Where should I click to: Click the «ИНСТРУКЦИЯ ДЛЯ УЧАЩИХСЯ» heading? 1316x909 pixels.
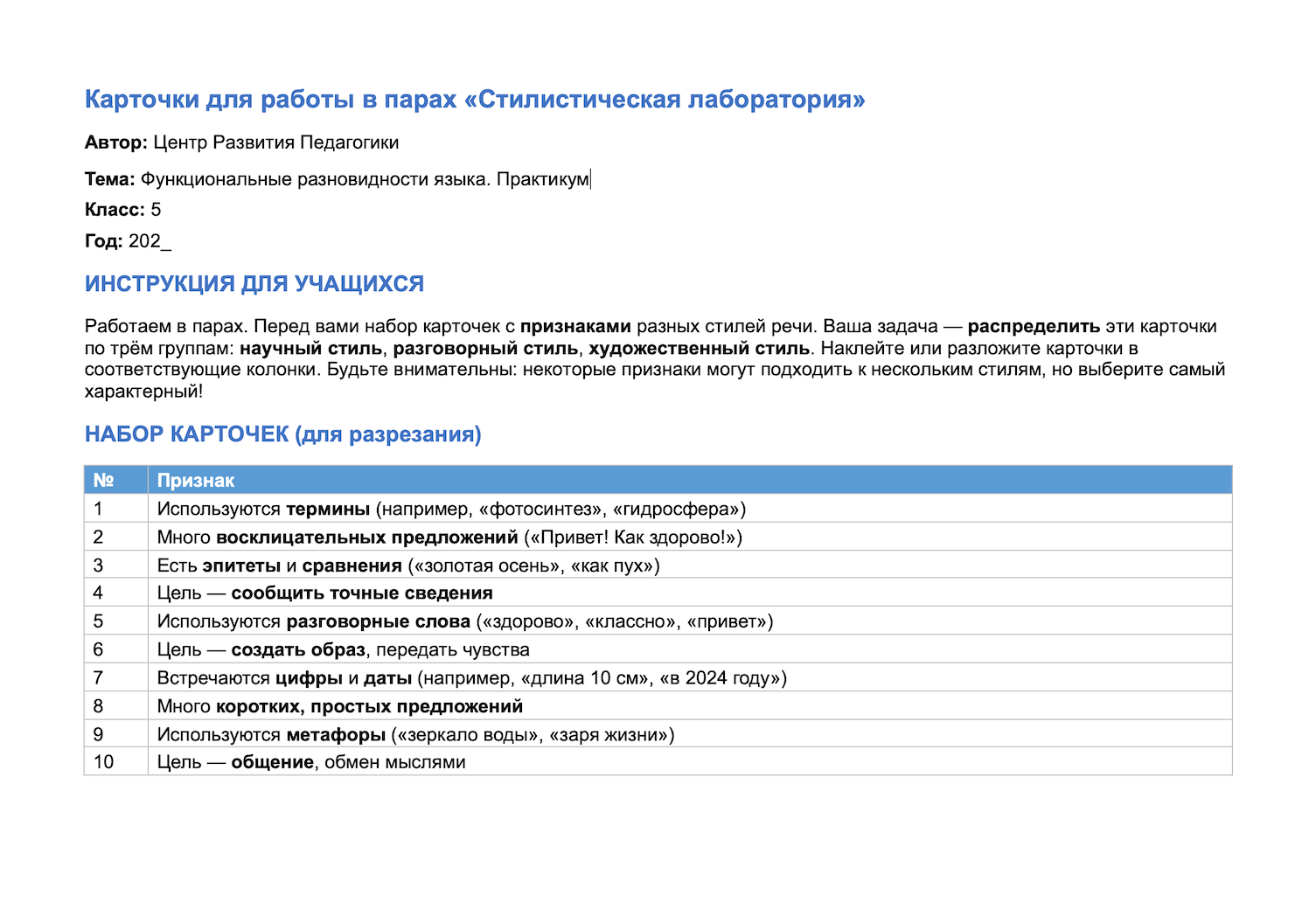point(254,284)
